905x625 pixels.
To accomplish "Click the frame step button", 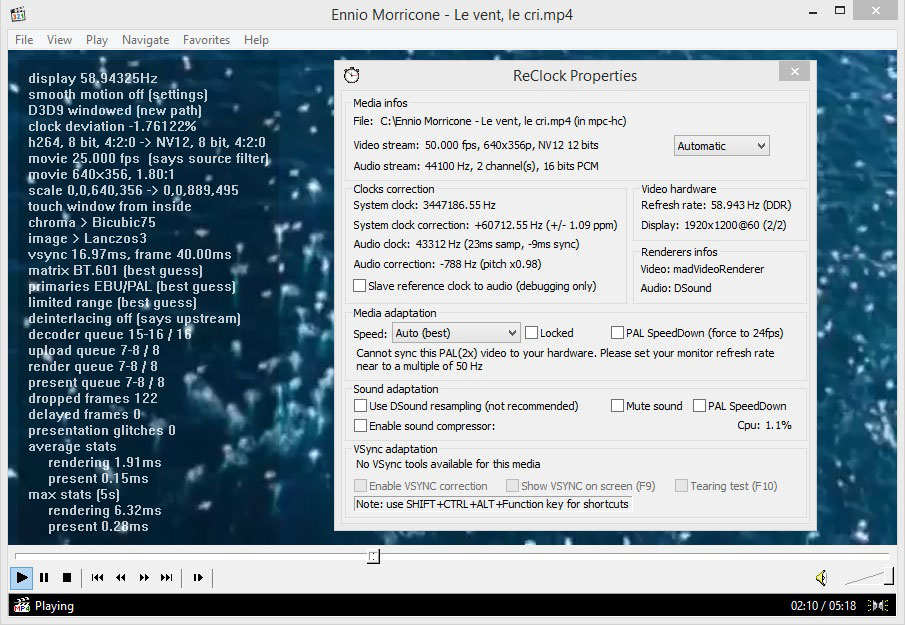I will pyautogui.click(x=198, y=577).
